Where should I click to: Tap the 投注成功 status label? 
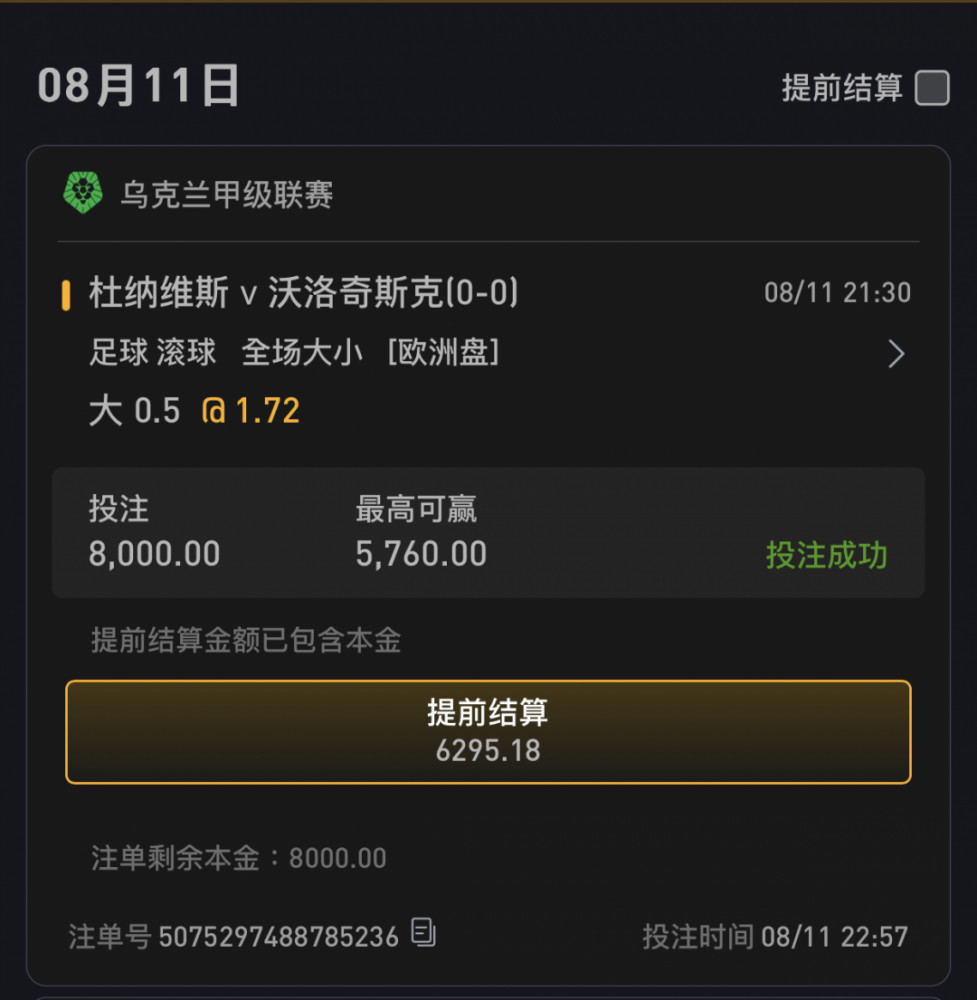click(826, 555)
